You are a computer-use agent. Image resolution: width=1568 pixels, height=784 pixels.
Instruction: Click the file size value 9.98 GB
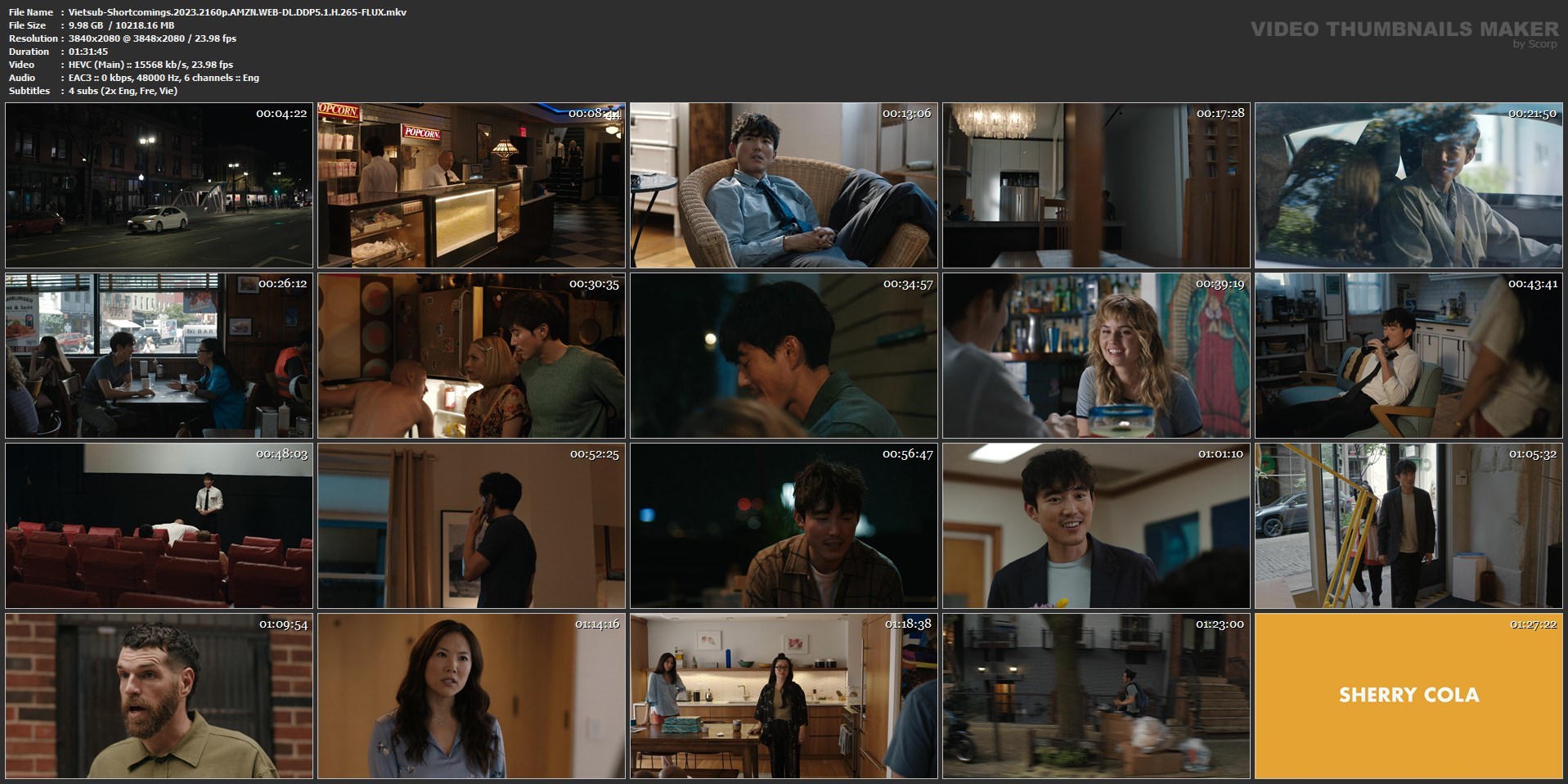click(86, 25)
